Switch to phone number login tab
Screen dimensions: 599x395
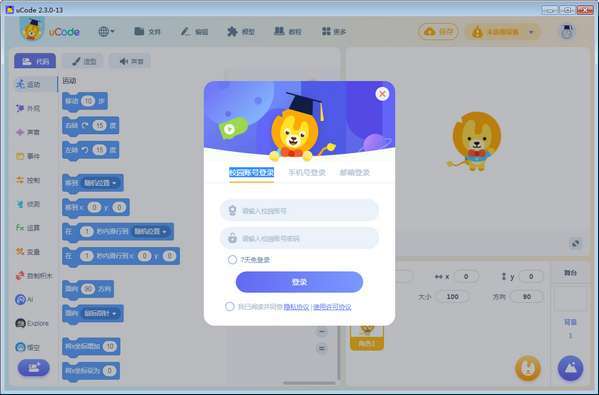coord(307,173)
